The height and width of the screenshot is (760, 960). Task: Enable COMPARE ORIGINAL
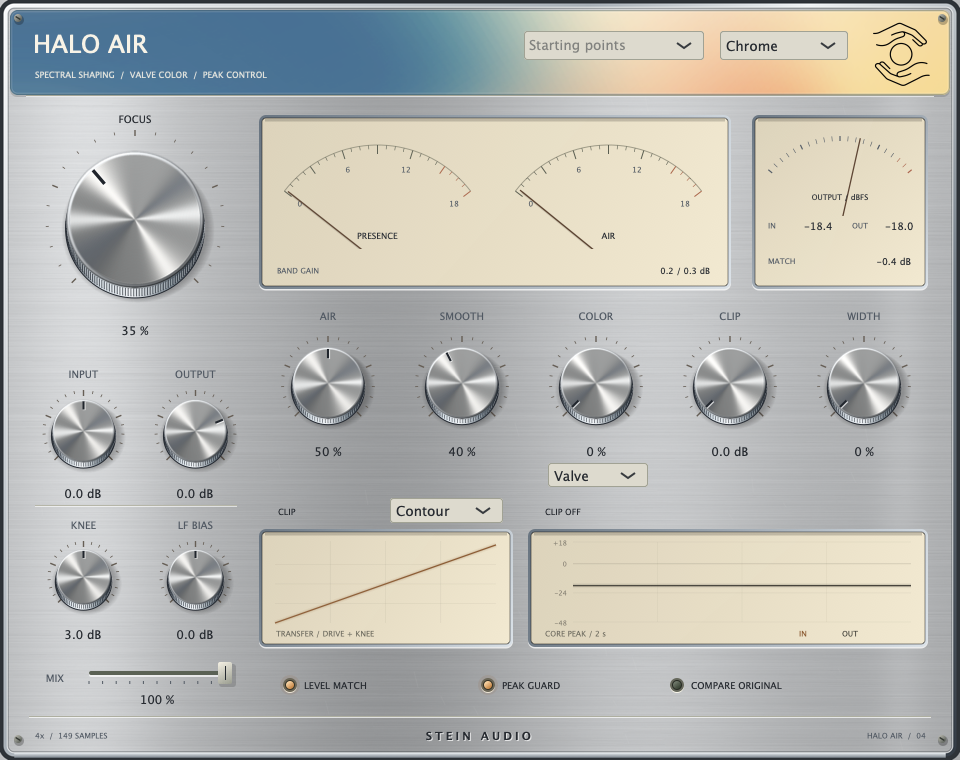[x=677, y=685]
